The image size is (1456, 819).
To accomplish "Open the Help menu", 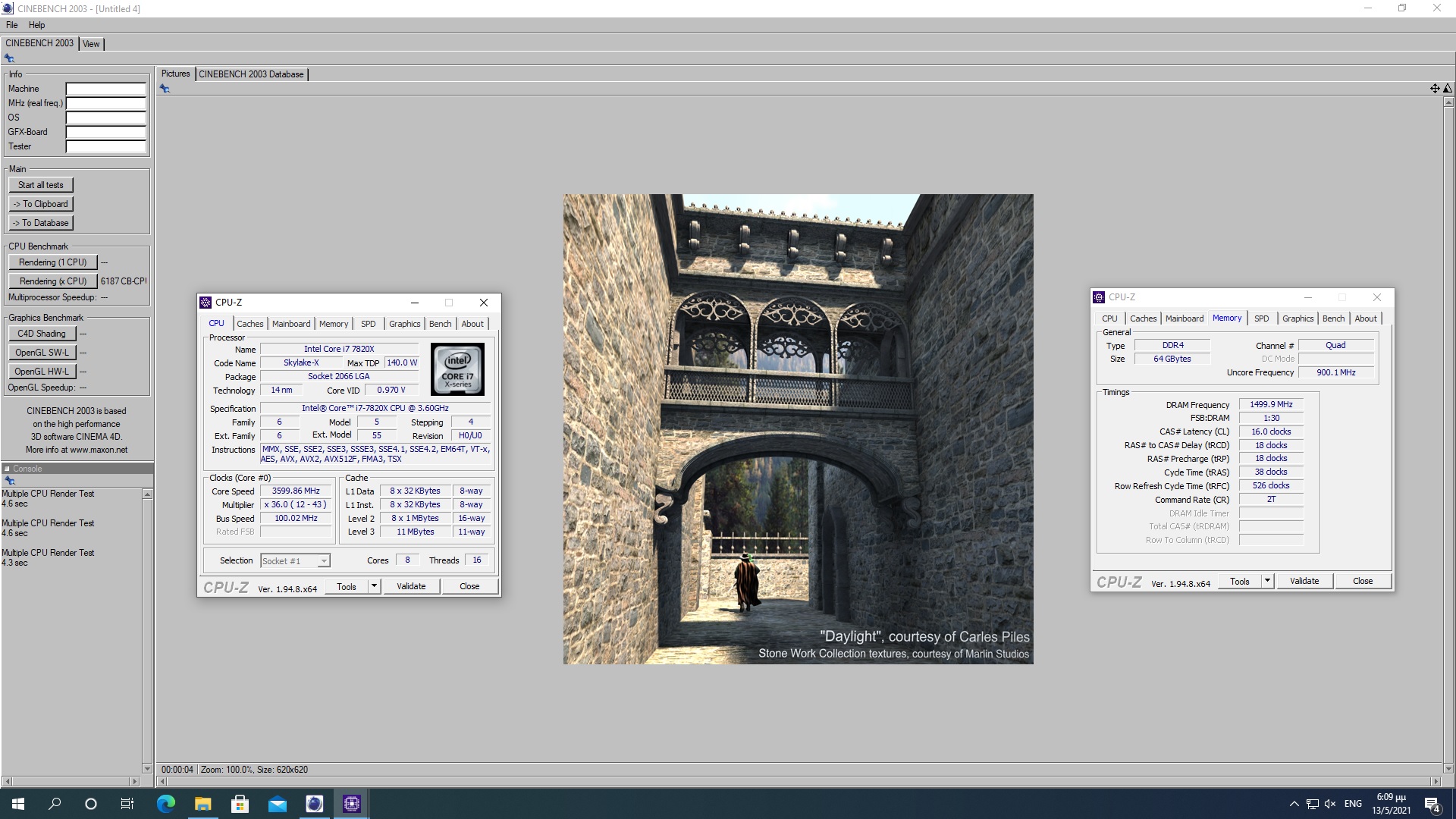I will [x=36, y=25].
